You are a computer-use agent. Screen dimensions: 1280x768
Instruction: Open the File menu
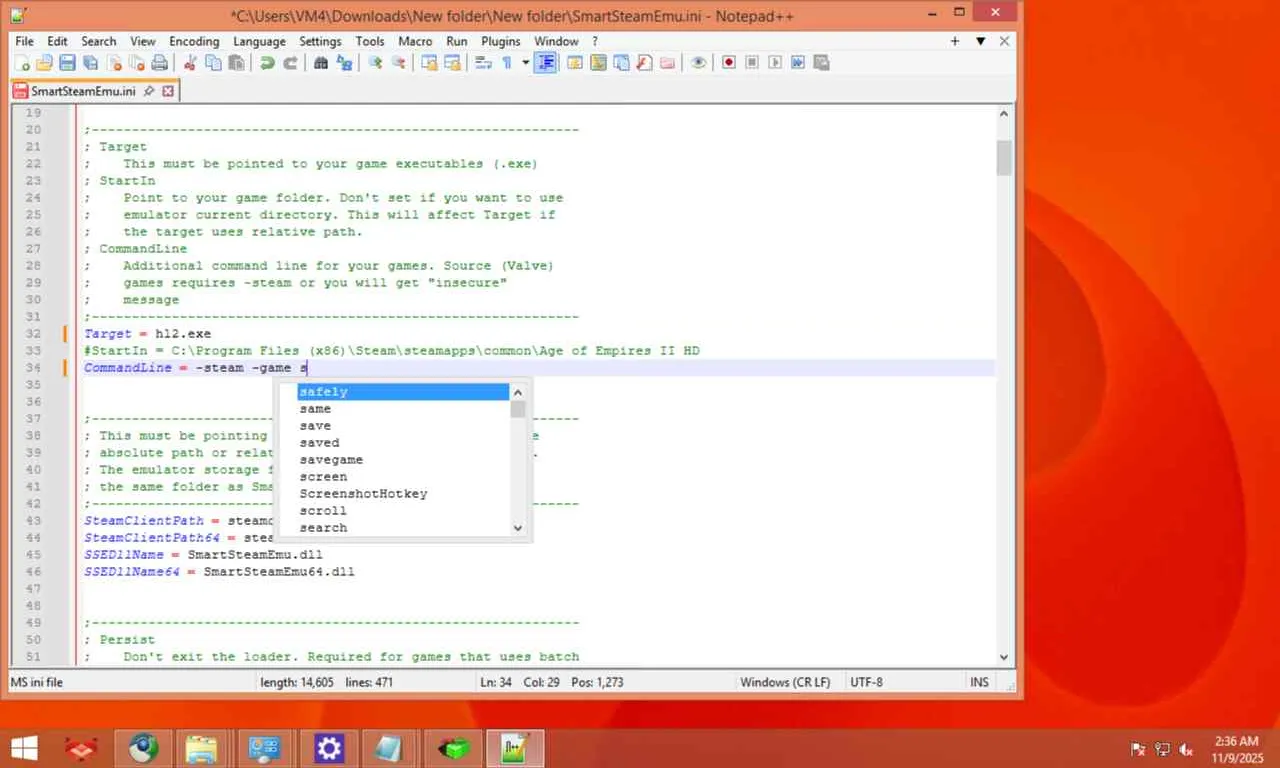pyautogui.click(x=24, y=41)
